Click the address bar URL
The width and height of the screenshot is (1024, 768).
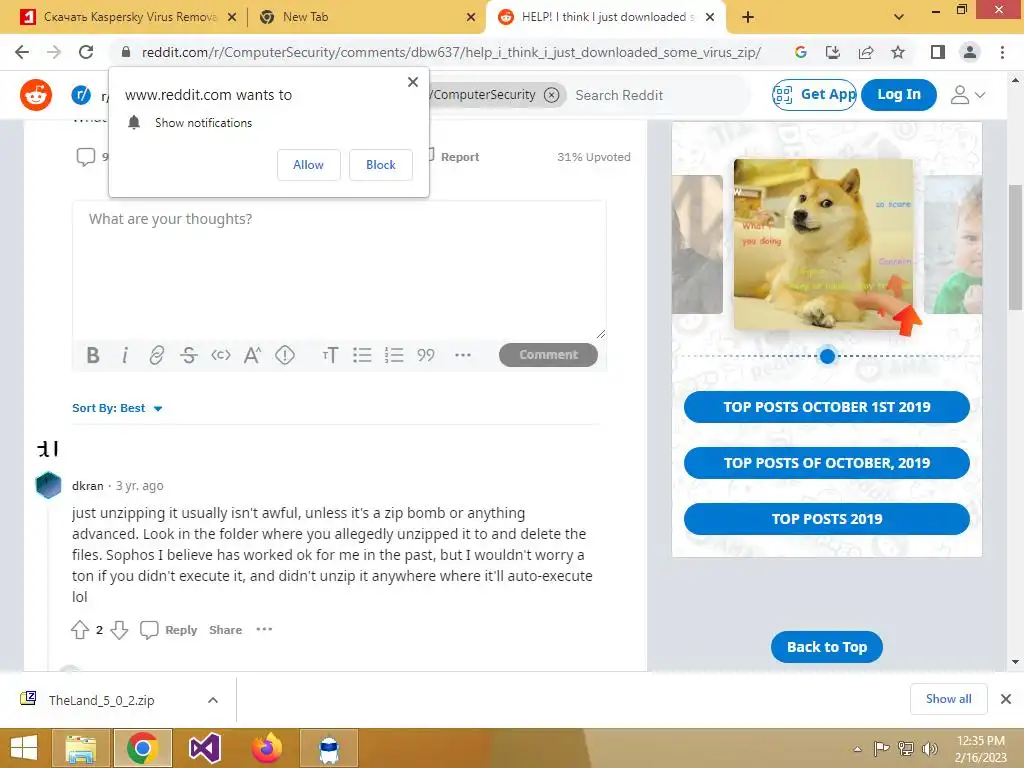pos(451,52)
